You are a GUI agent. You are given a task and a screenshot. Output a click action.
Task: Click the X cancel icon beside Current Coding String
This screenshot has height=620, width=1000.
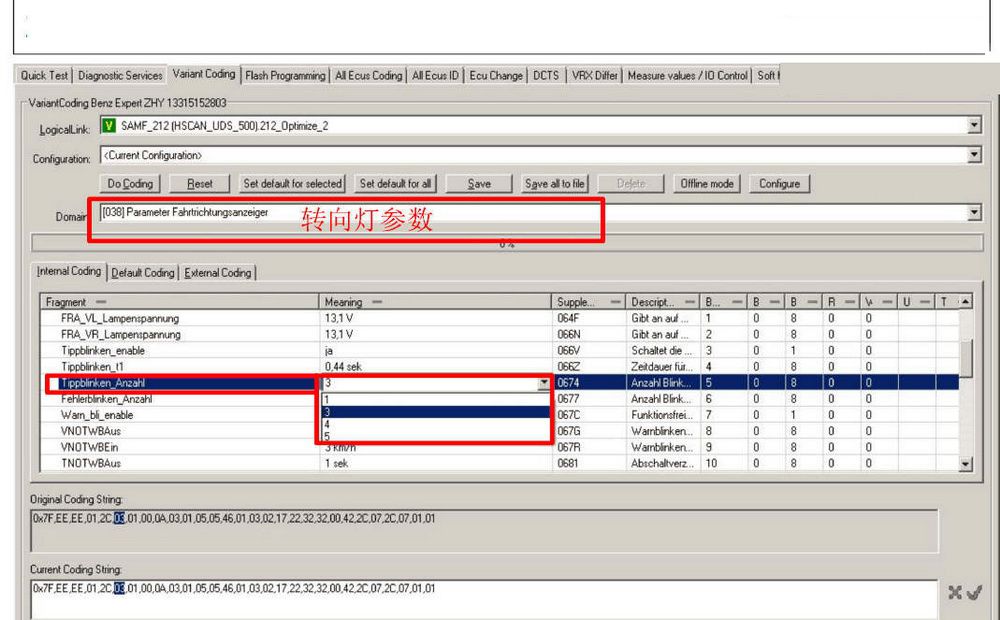pos(955,594)
